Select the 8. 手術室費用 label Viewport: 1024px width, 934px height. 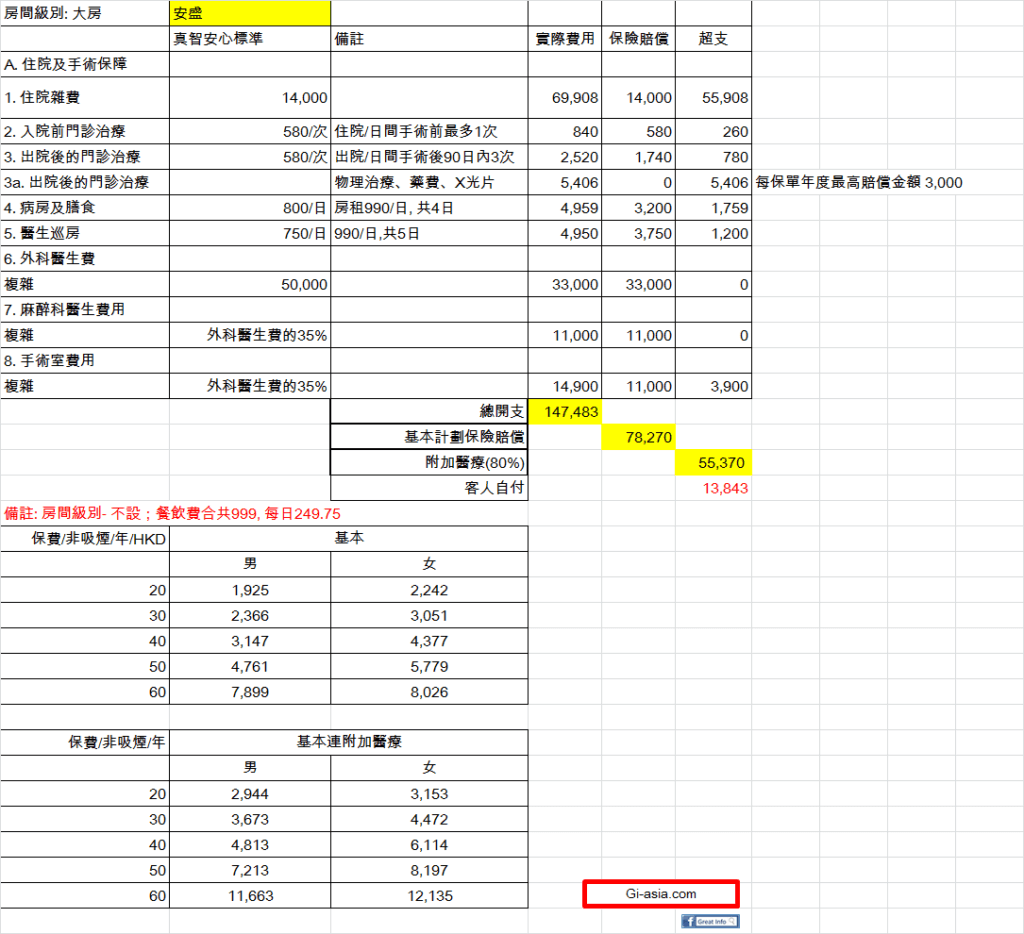(x=85, y=361)
